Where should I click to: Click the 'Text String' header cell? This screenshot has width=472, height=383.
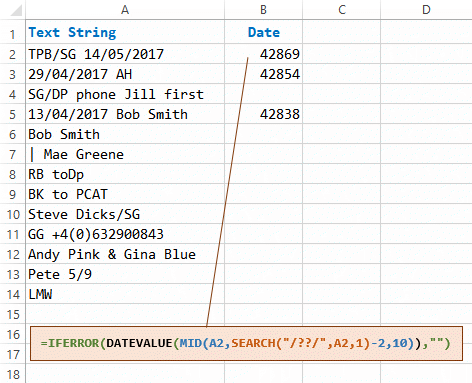click(x=125, y=32)
